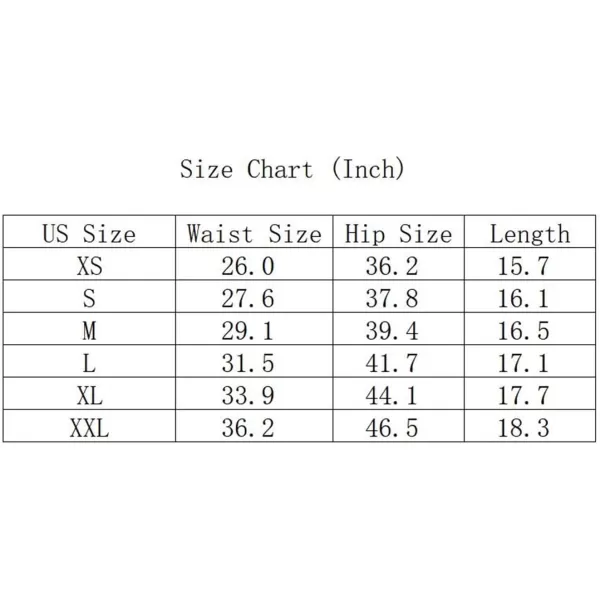Select the Waist Size column header
Screen dimensions: 600x600
point(254,233)
